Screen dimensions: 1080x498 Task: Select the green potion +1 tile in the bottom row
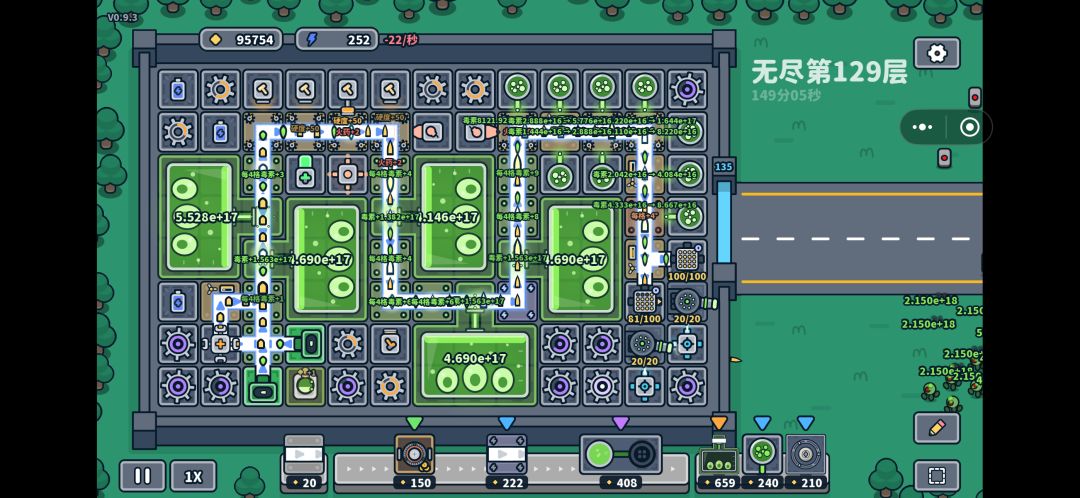[x=305, y=386]
